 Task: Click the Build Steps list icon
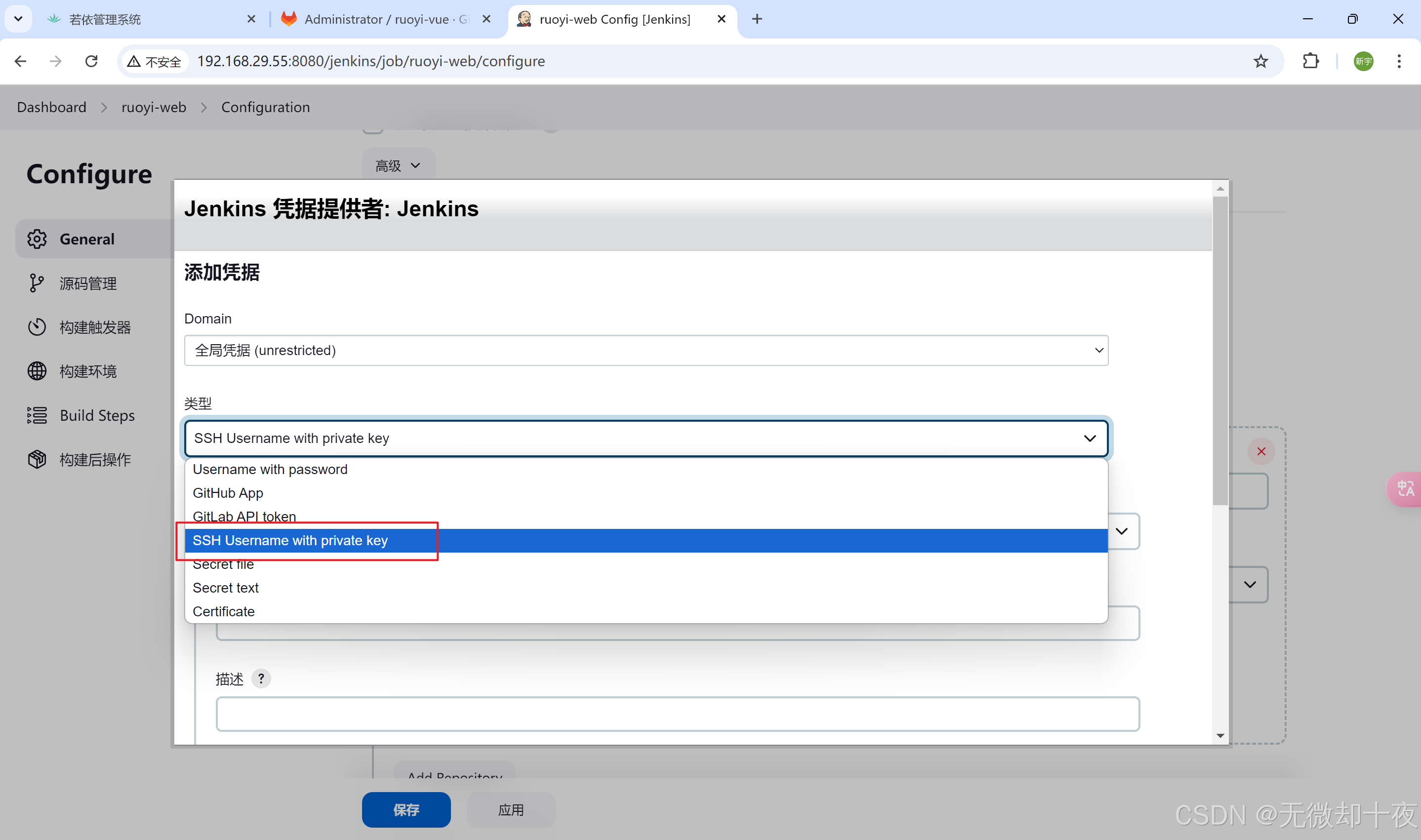point(37,415)
